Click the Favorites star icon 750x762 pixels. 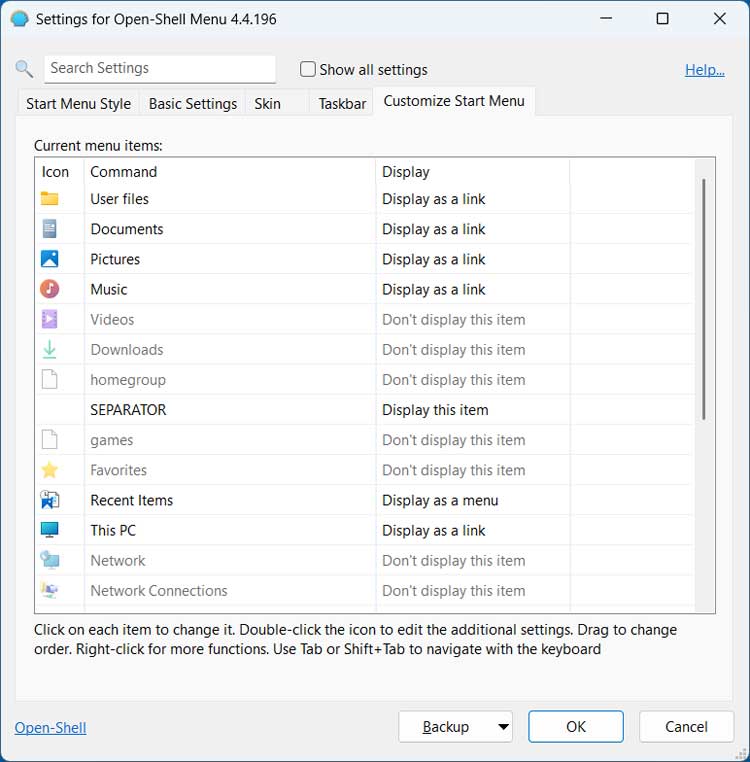(50, 470)
